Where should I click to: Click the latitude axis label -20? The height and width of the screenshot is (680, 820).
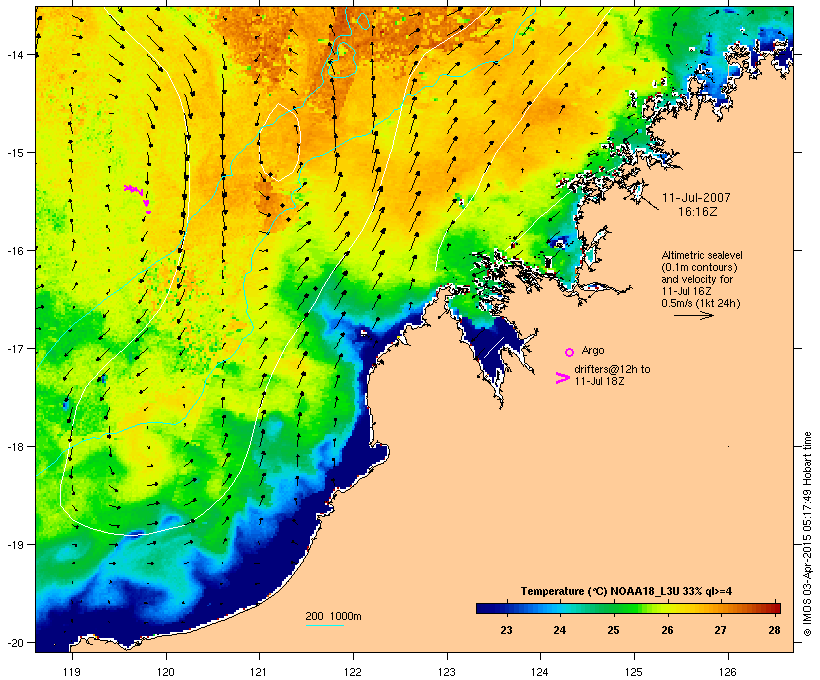click(x=15, y=642)
